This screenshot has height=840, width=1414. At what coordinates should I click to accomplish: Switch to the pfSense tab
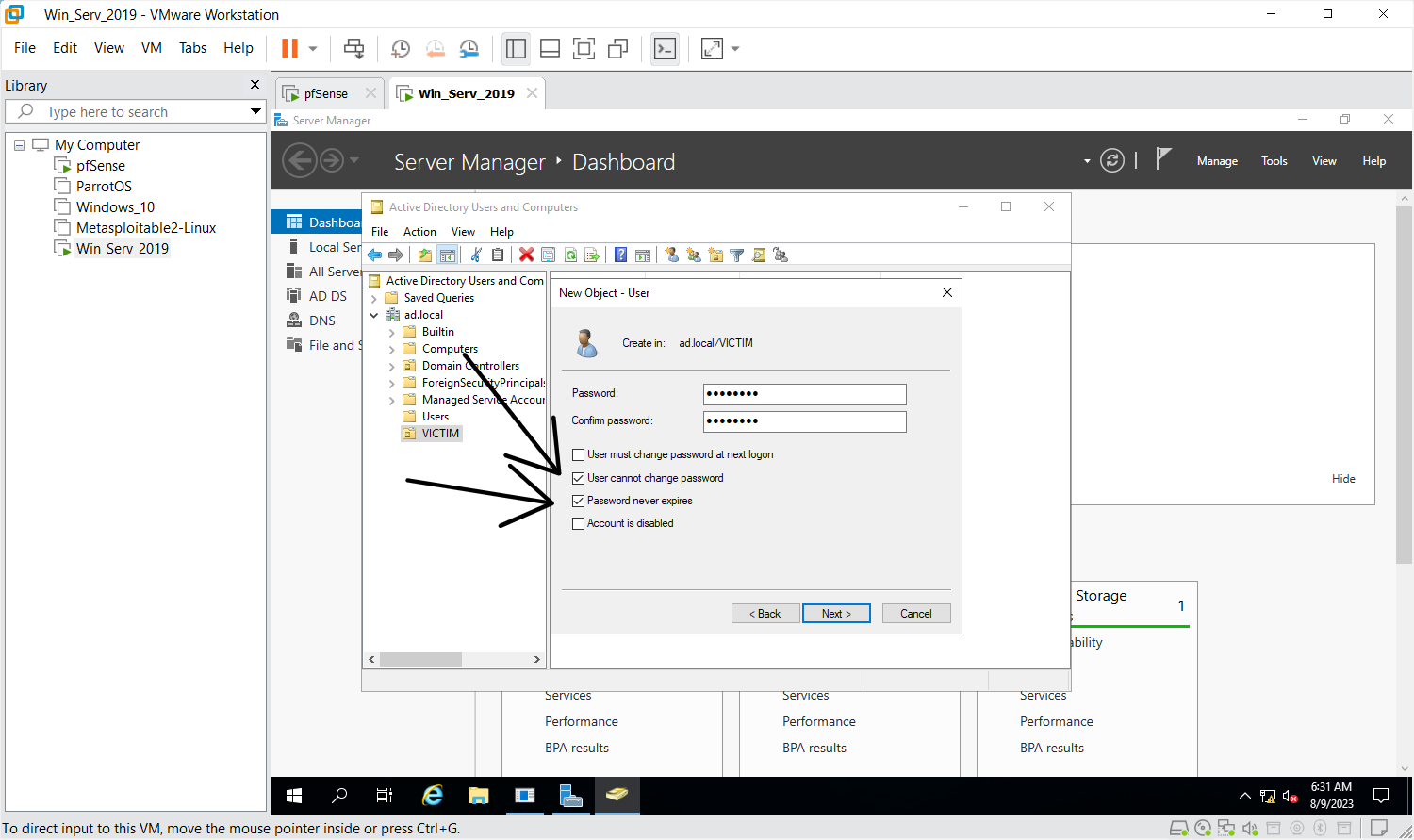(326, 93)
